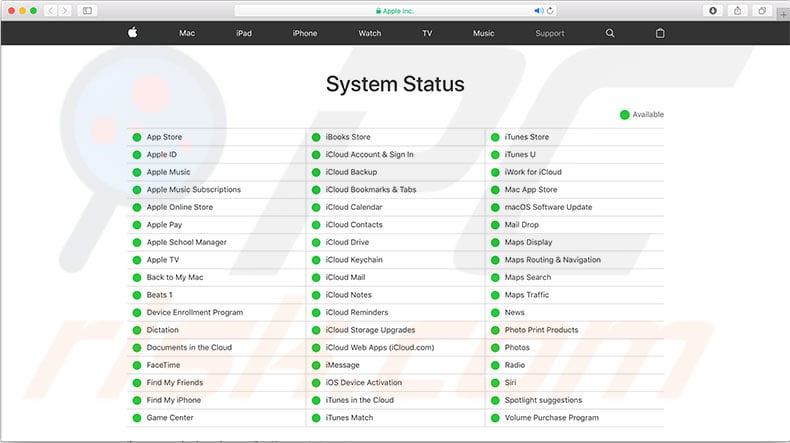Select the iTunes U row

tap(575, 155)
